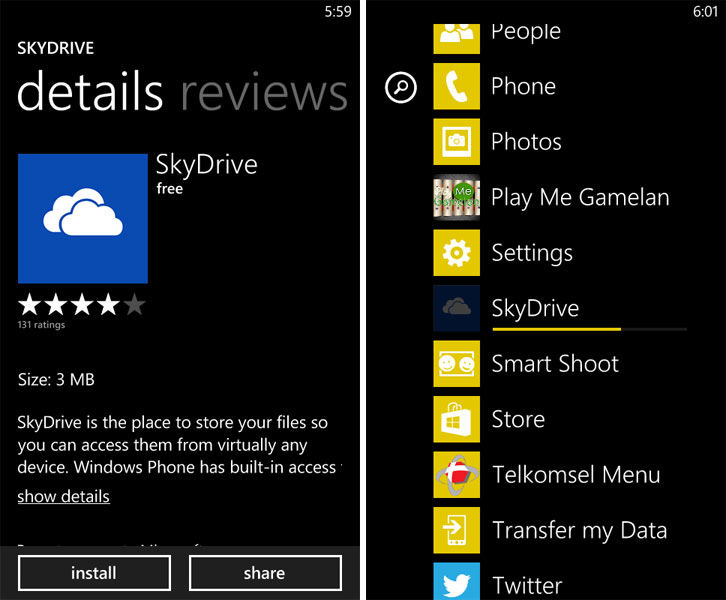
Task: Install the SkyDrive app
Action: point(94,573)
